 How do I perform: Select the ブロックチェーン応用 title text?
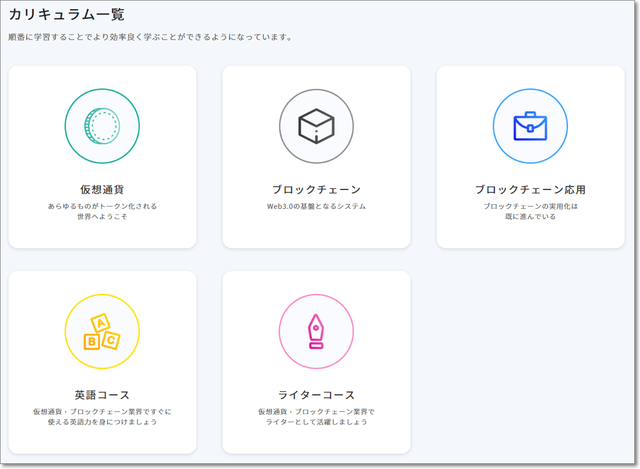point(530,189)
